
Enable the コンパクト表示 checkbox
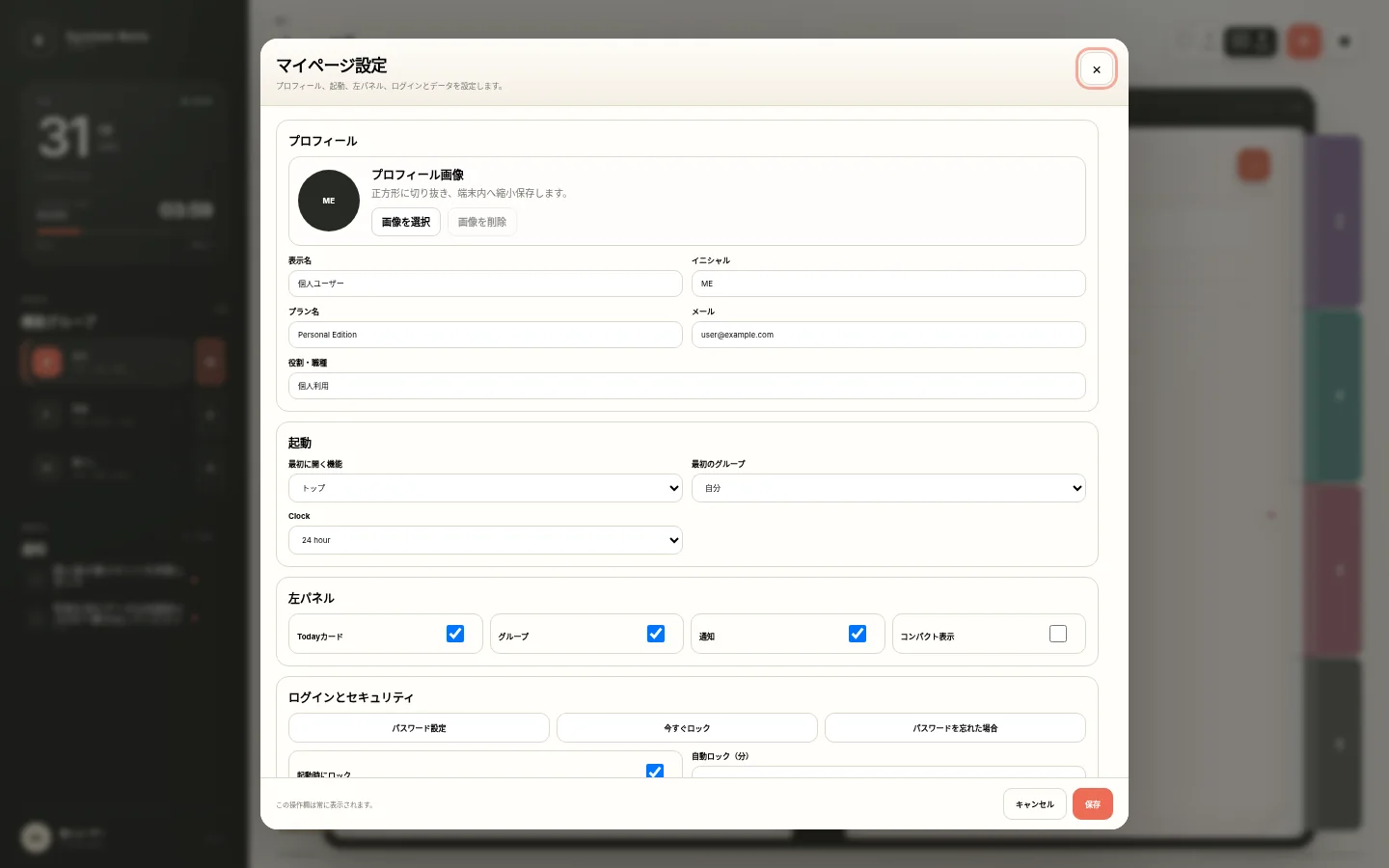[1058, 634]
